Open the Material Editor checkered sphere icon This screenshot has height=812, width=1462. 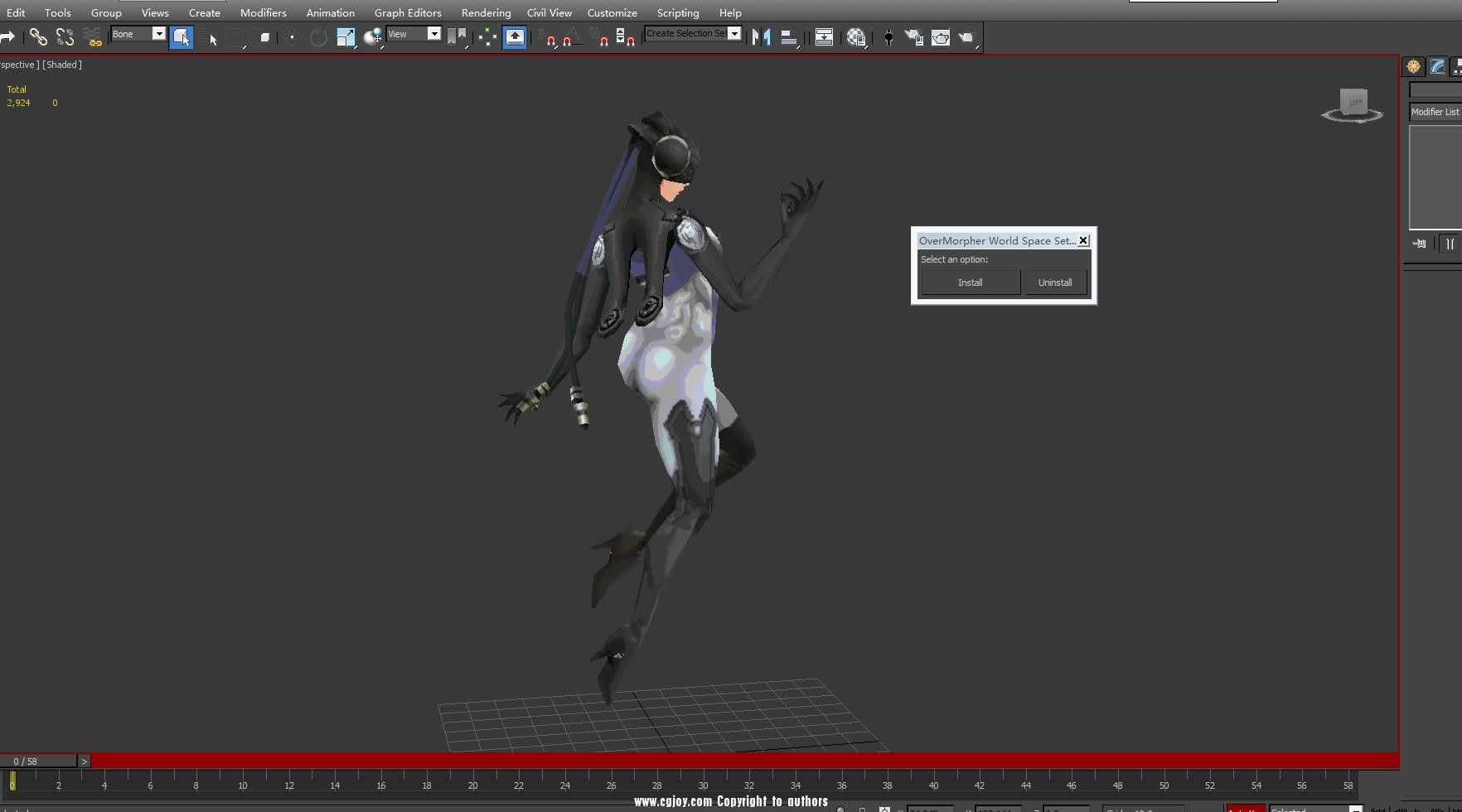856,37
